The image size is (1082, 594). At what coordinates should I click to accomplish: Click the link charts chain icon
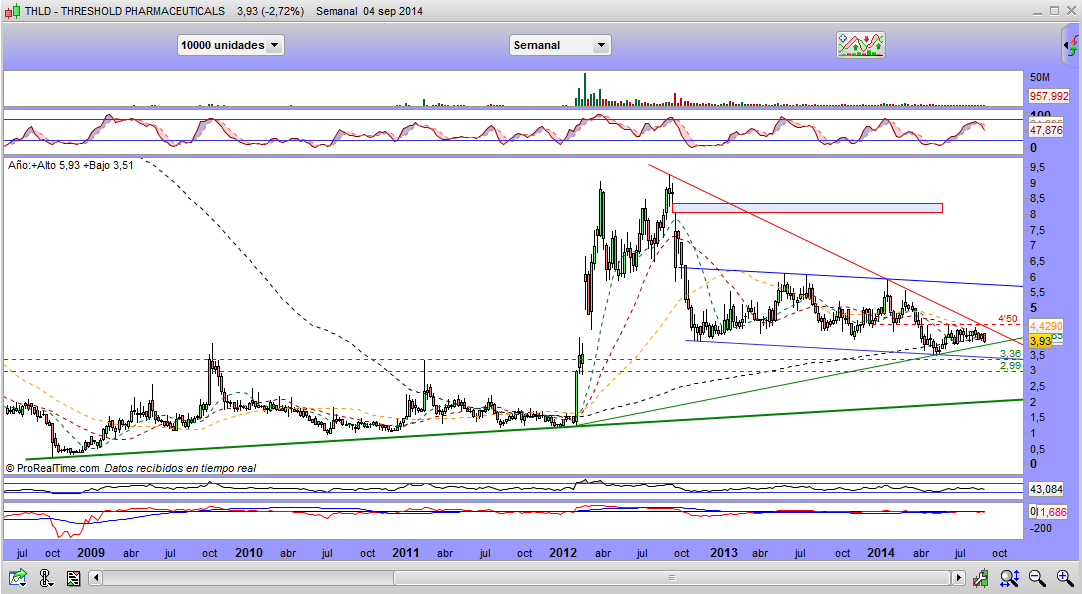coord(46,577)
